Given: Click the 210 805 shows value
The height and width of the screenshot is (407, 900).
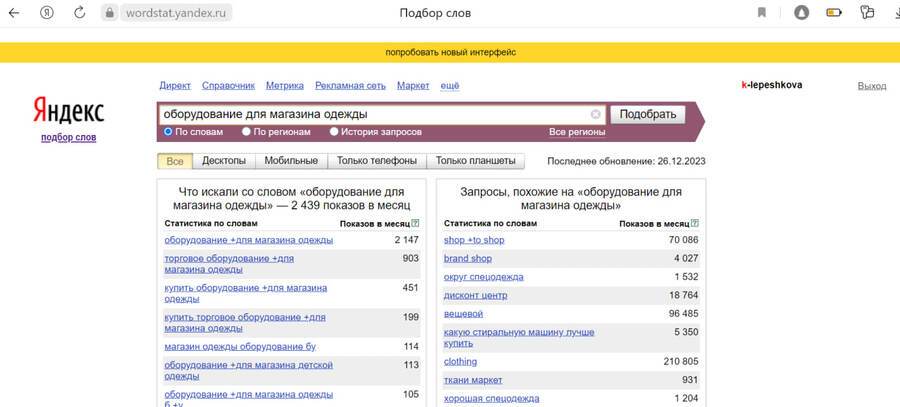Looking at the screenshot, I should click(681, 362).
